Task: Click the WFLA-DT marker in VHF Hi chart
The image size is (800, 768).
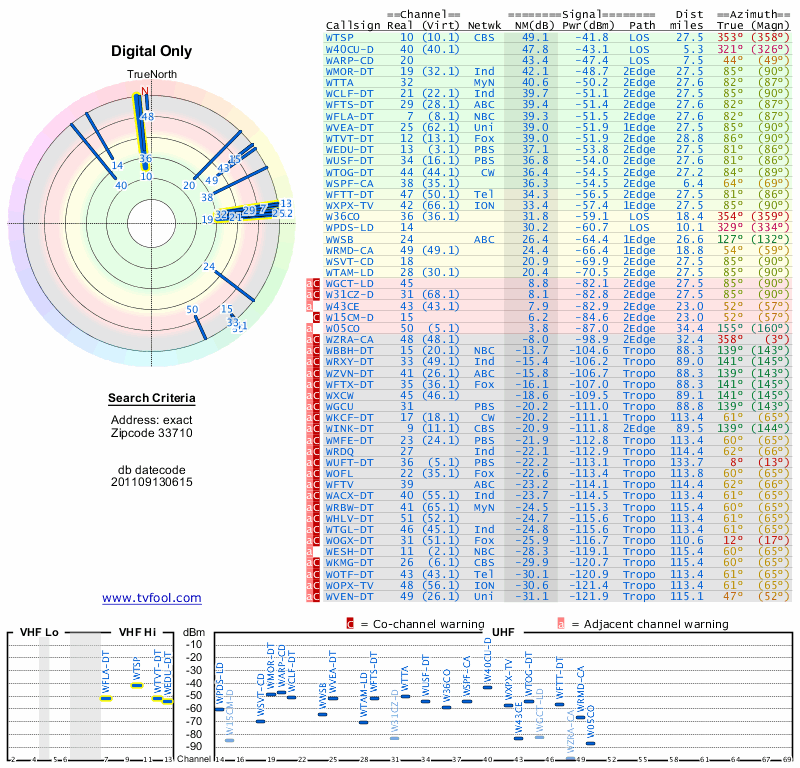Action: coord(106,699)
